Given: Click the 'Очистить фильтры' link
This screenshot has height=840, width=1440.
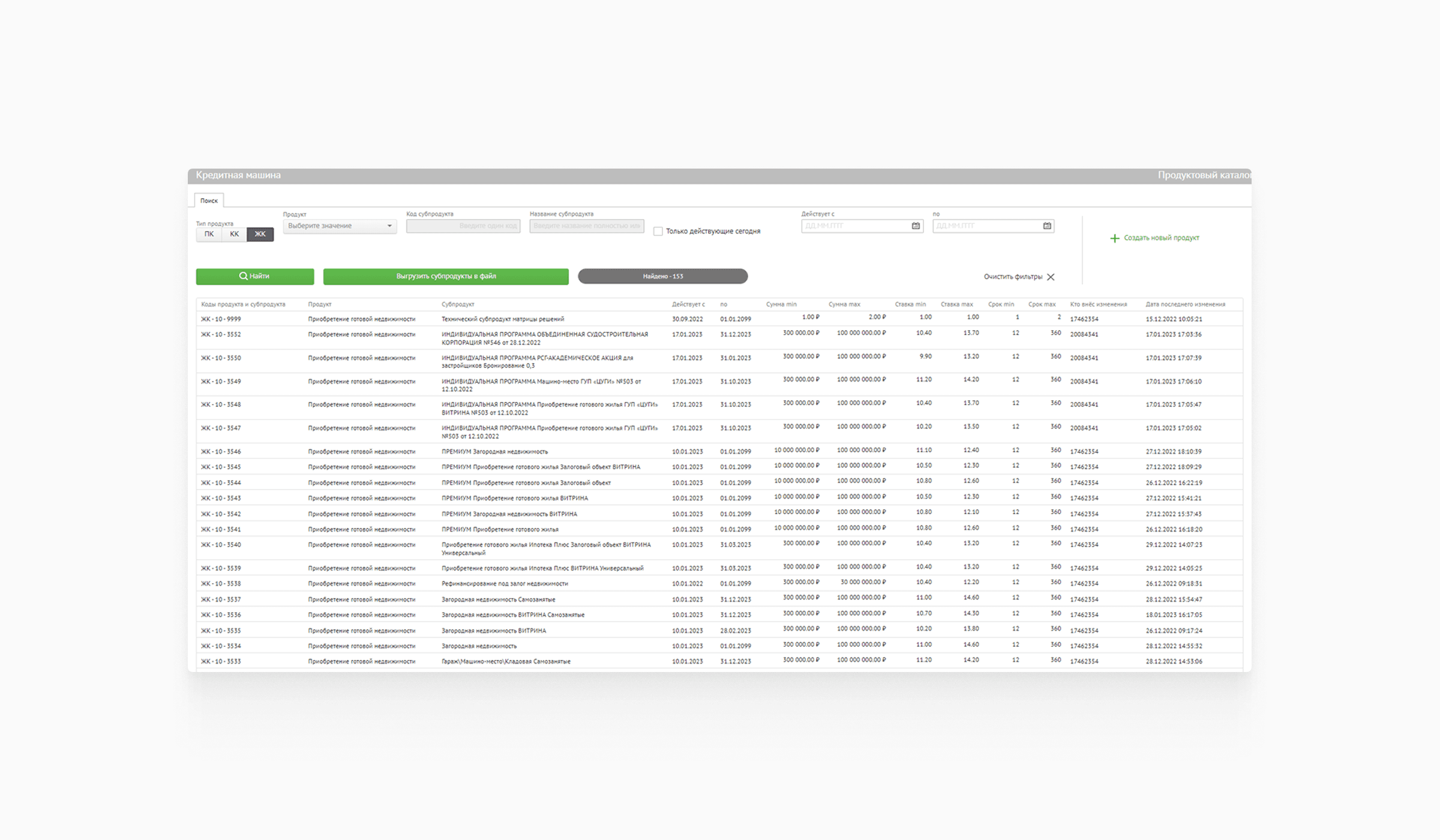Looking at the screenshot, I should pyautogui.click(x=1013, y=277).
